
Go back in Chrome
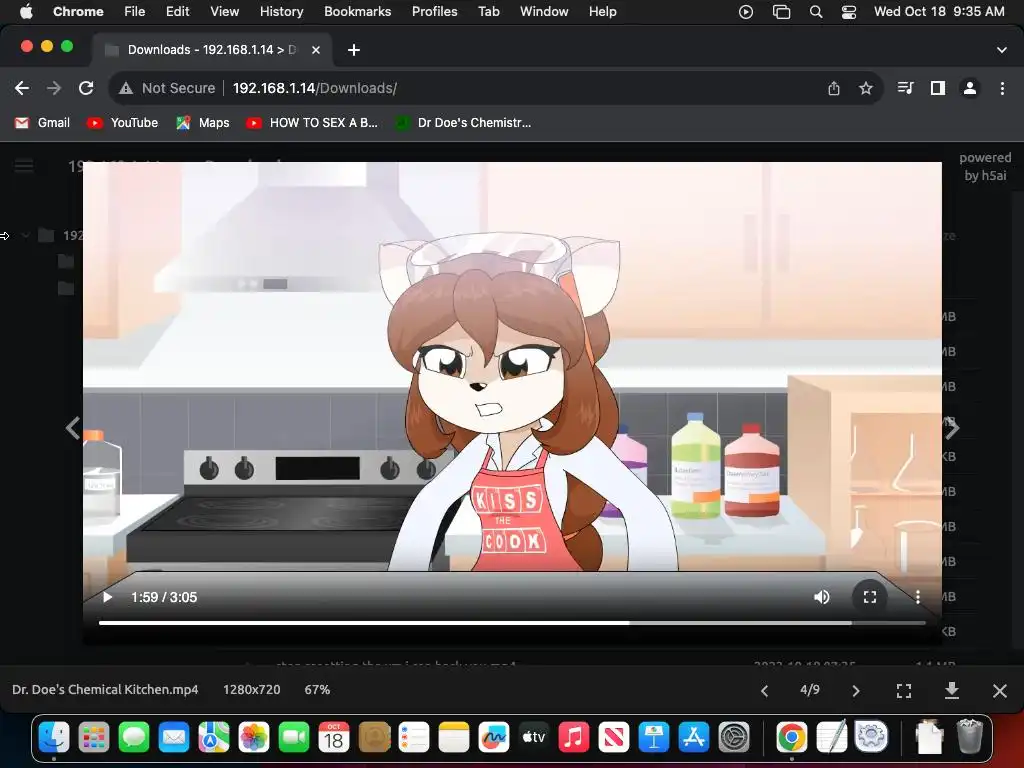22,88
